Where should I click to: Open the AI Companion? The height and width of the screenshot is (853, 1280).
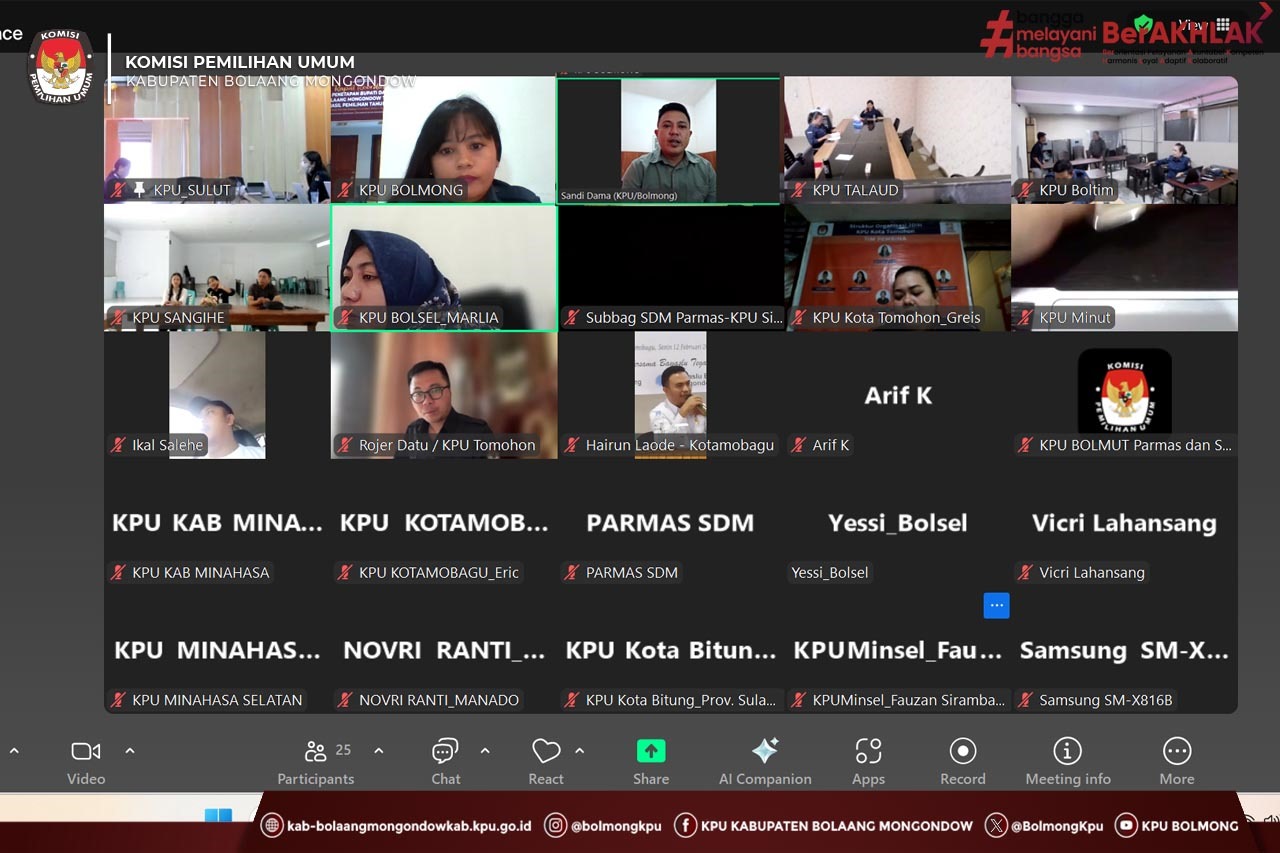point(765,761)
